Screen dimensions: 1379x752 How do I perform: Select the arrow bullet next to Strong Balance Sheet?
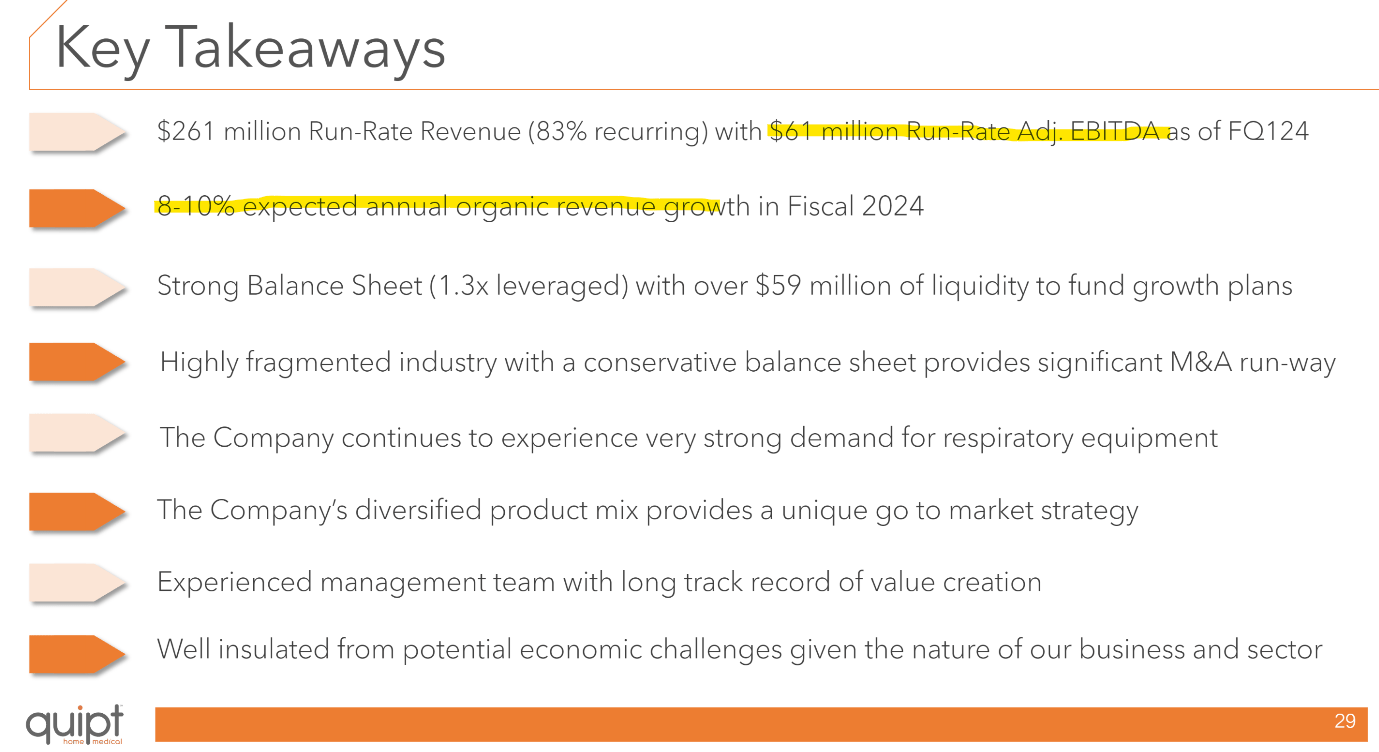point(76,286)
